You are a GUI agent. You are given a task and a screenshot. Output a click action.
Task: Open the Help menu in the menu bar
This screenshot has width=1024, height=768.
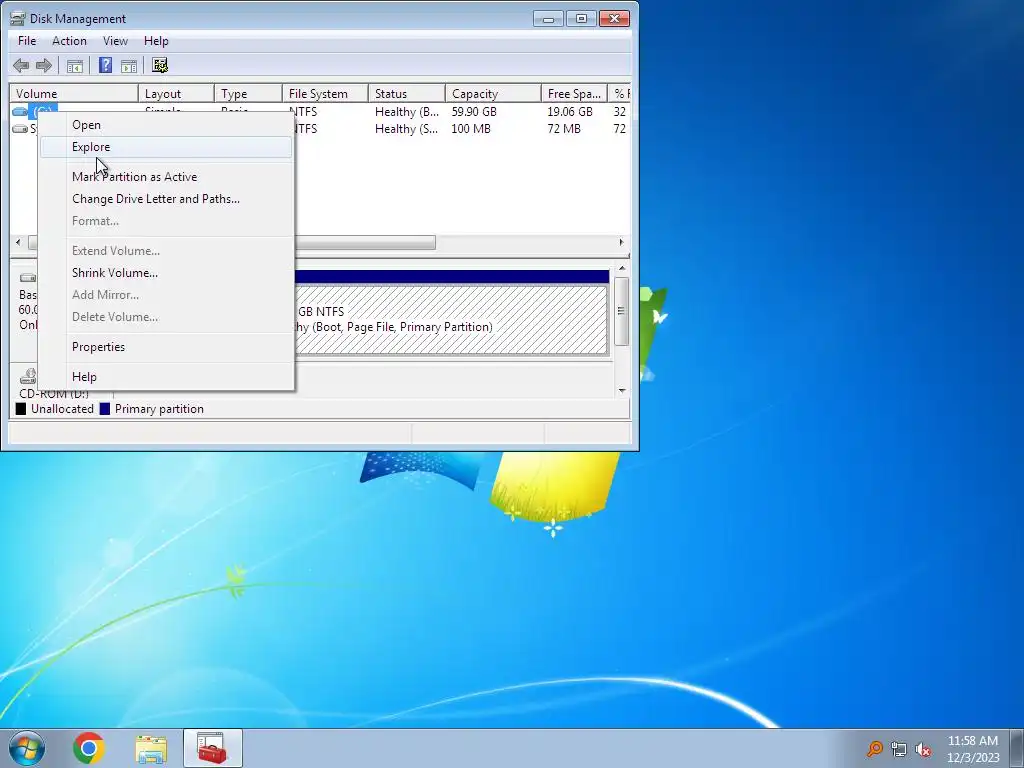tap(156, 40)
